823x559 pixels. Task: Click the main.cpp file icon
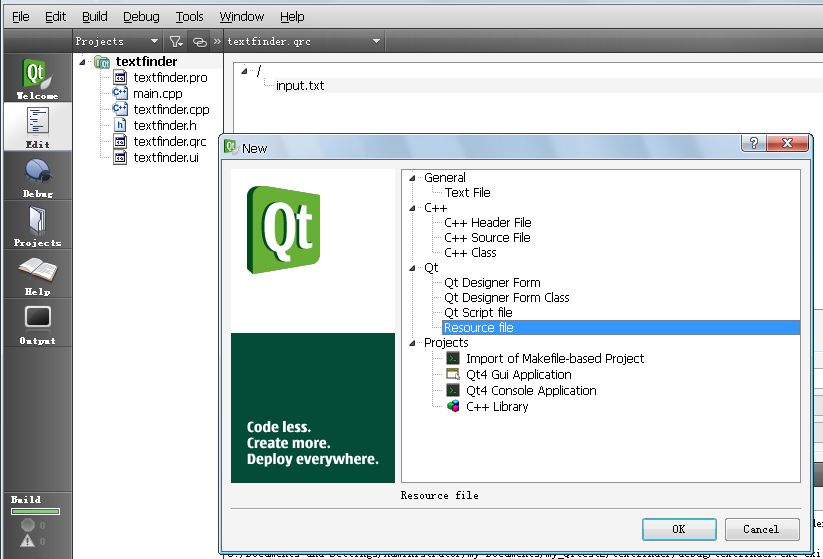pos(120,93)
